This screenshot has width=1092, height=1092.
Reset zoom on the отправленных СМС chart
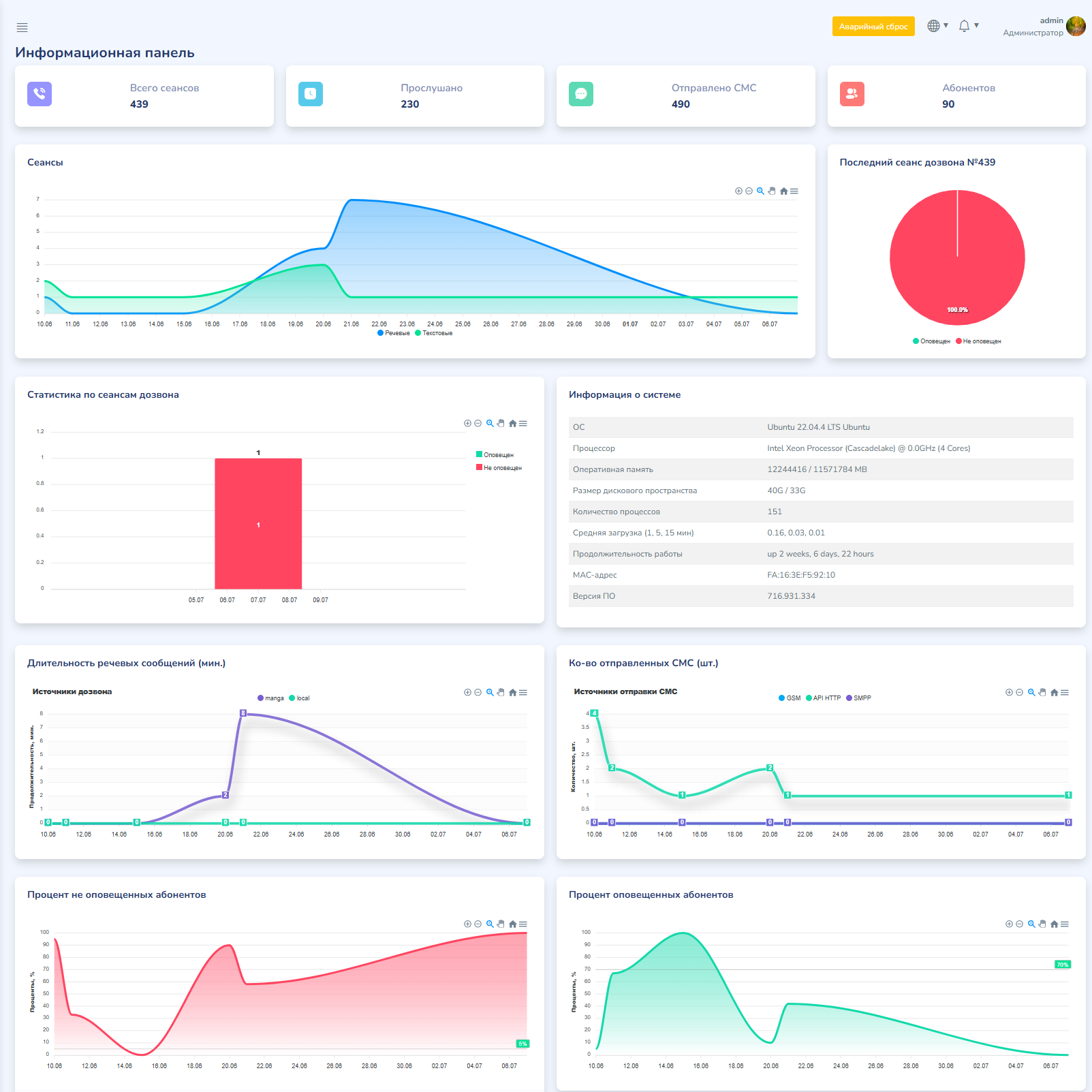1054,693
